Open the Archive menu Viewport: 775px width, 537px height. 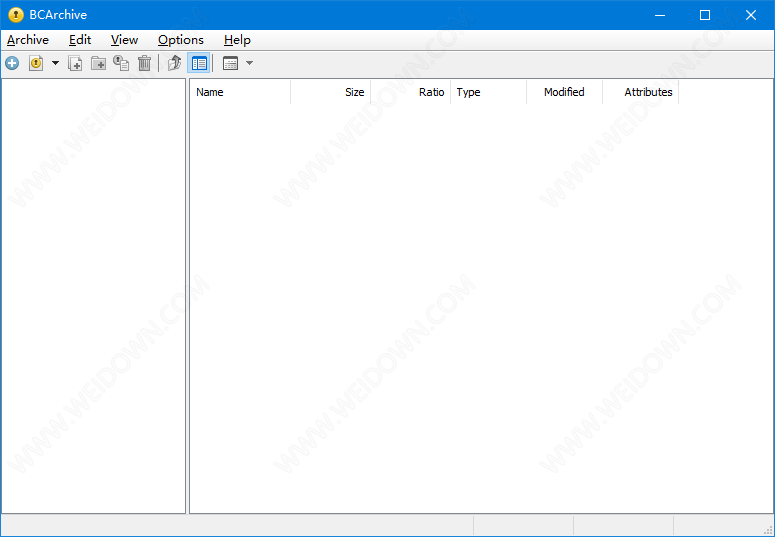(28, 40)
